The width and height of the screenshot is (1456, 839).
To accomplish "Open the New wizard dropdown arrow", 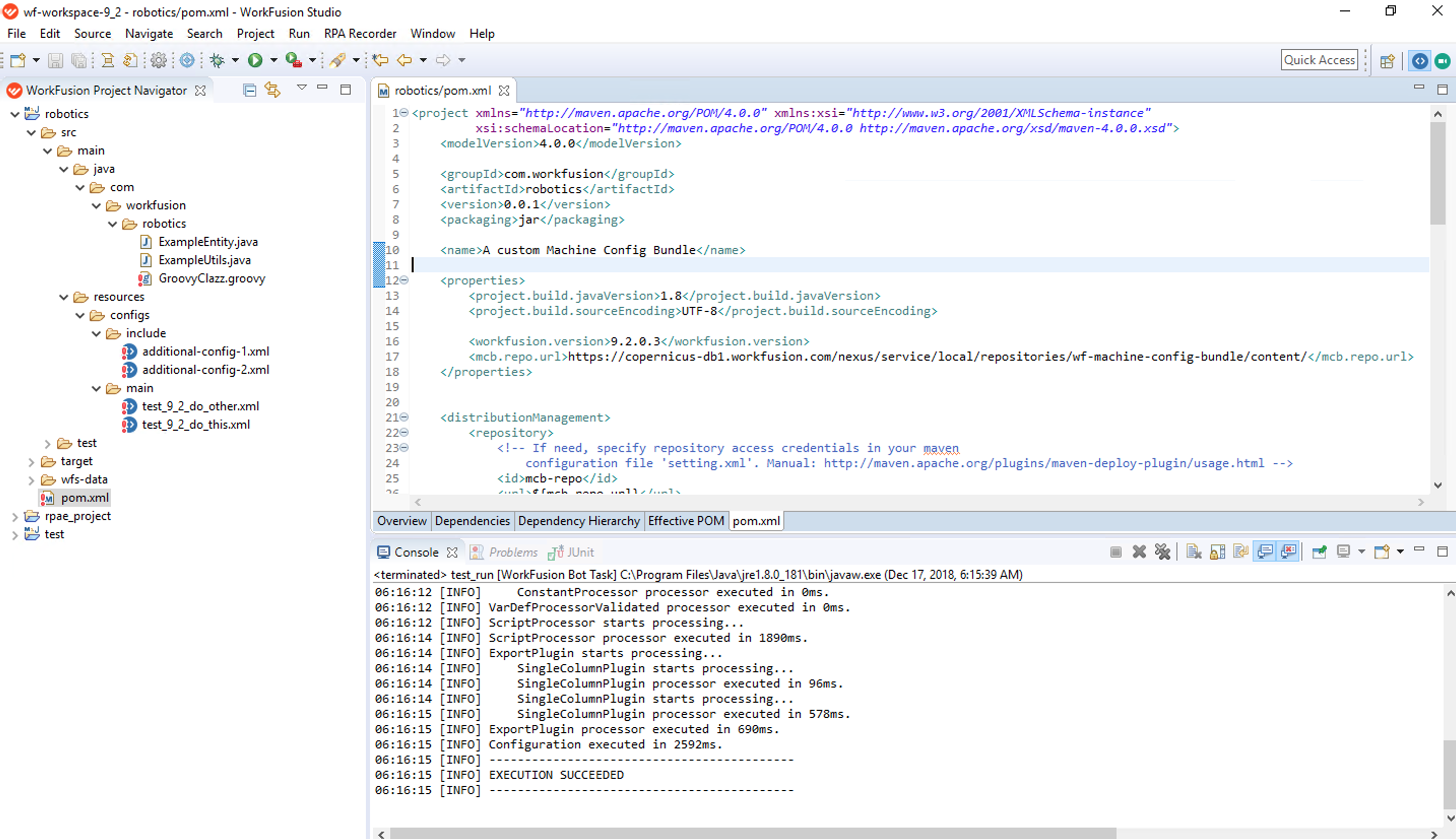I will click(x=36, y=60).
